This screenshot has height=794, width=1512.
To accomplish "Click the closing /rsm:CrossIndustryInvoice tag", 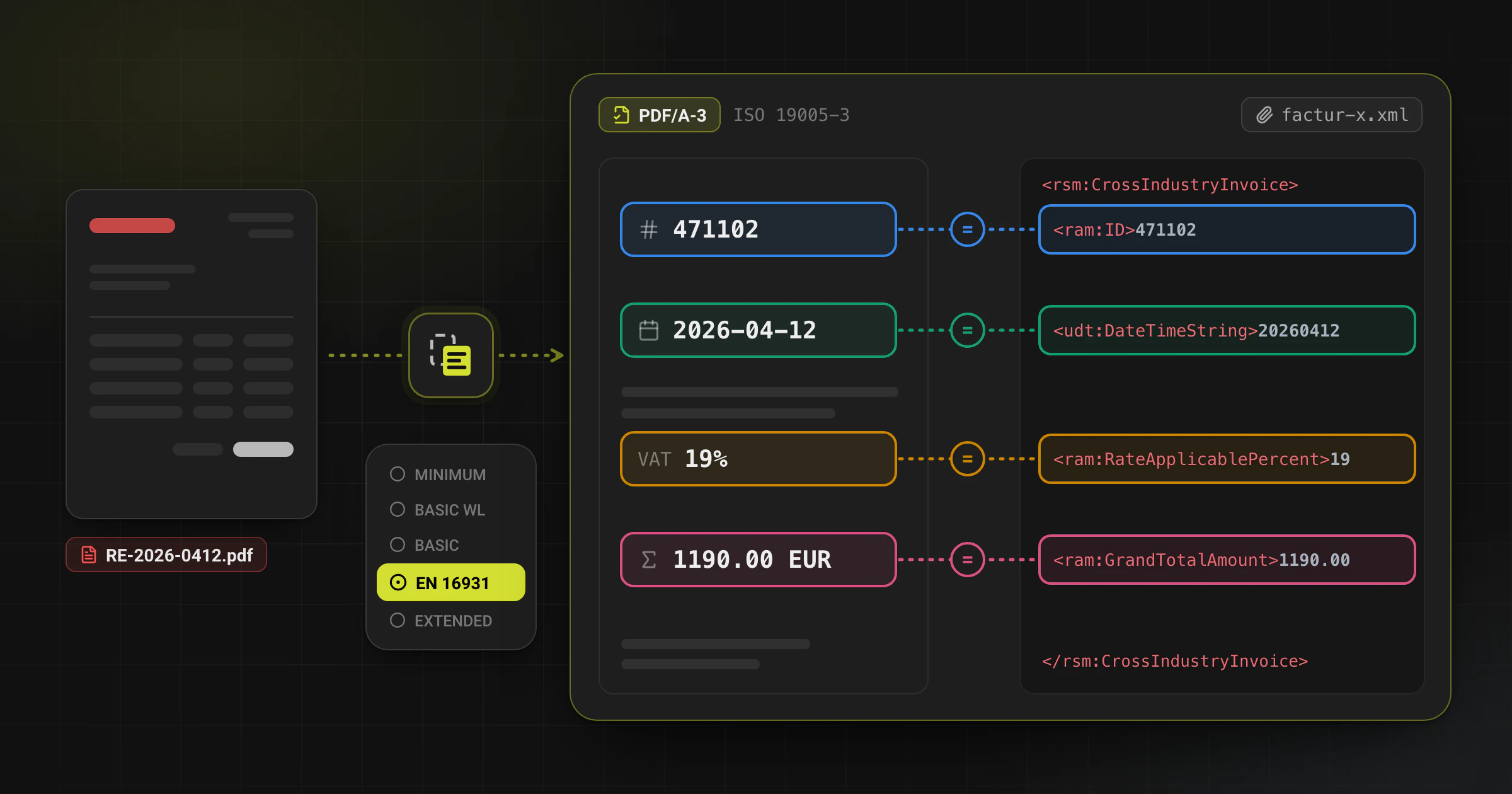I will 1175,661.
